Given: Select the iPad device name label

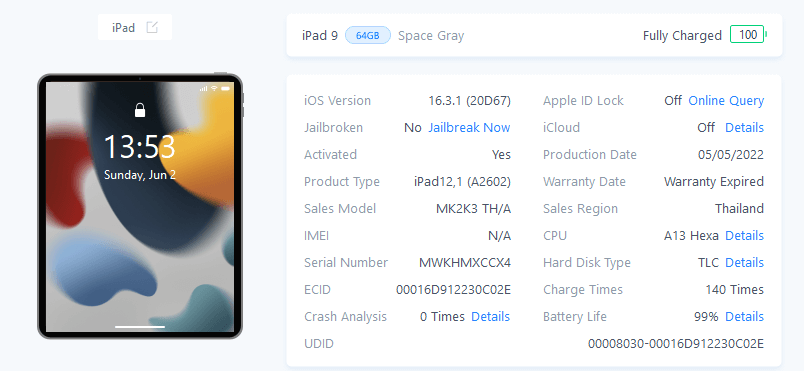Looking at the screenshot, I should pyautogui.click(x=124, y=28).
